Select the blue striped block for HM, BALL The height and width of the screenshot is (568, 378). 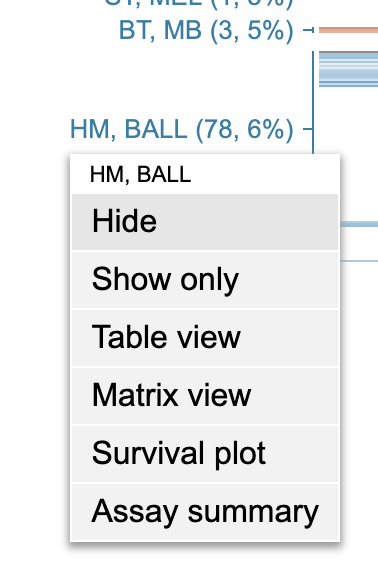pyautogui.click(x=348, y=69)
